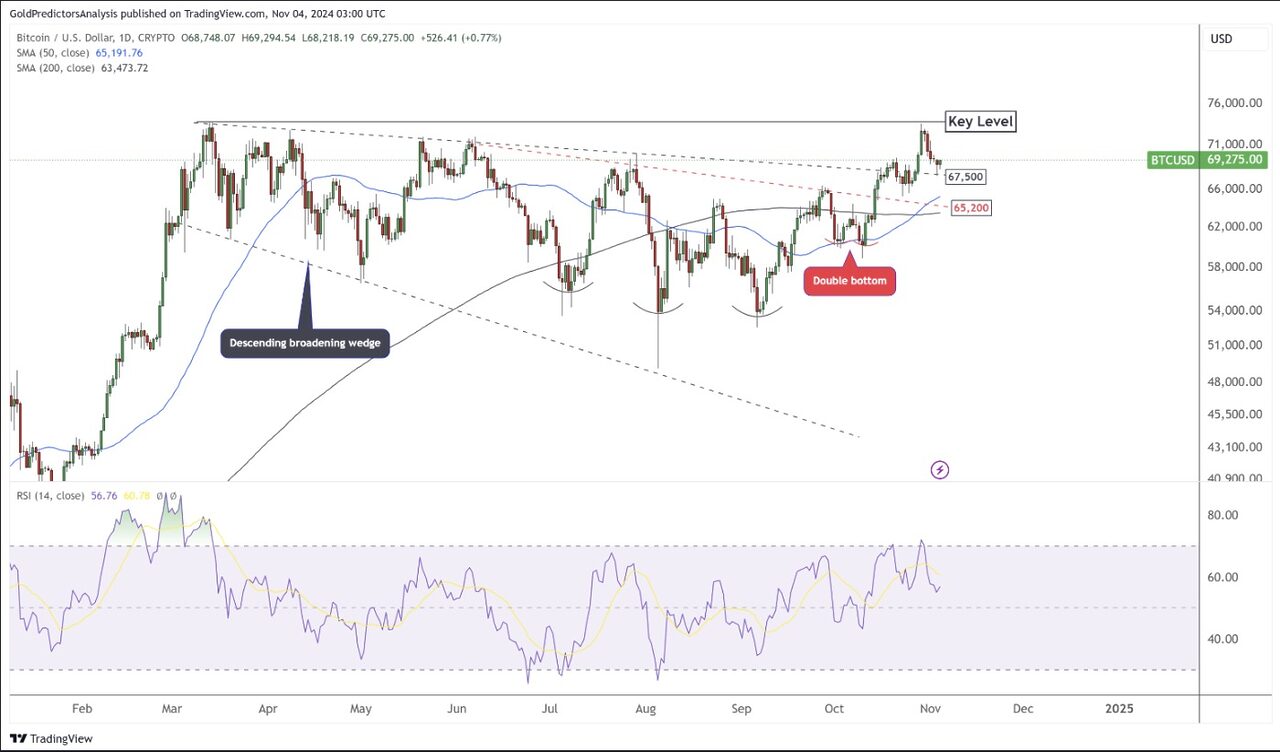The width and height of the screenshot is (1280, 752).
Task: Click the 54,000.00 price axis label
Action: coord(1232,310)
